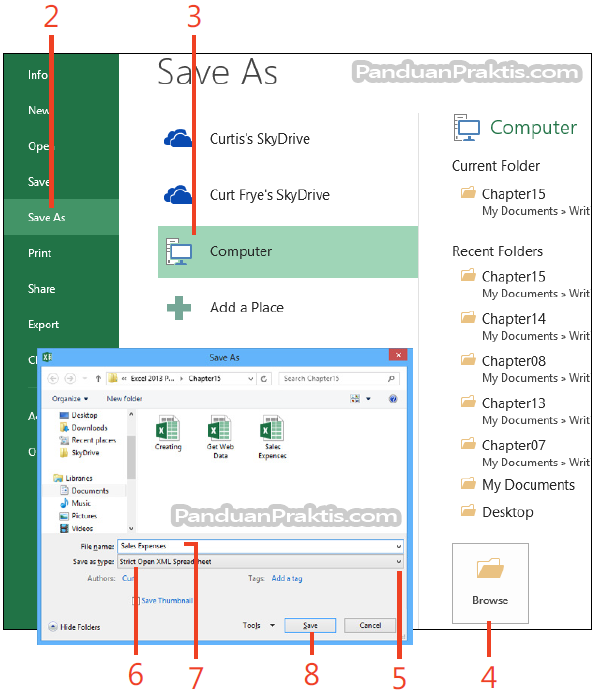Click the Forward arrow in Save As dialog
Screen dimensions: 597x693
(x=70, y=378)
